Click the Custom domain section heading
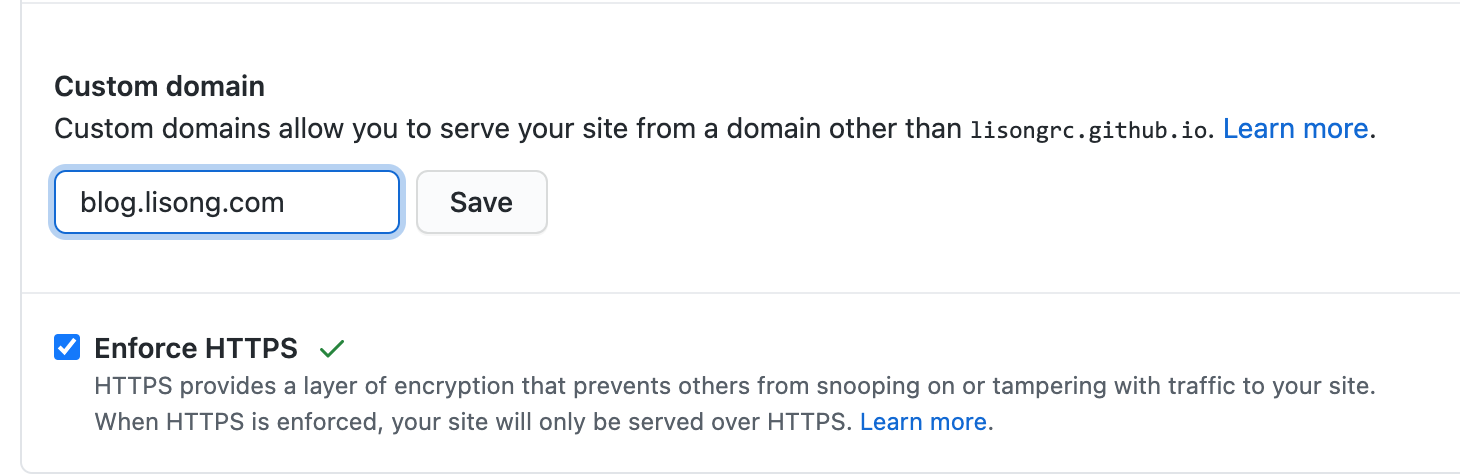Viewport: 1460px width, 474px height. click(160, 86)
